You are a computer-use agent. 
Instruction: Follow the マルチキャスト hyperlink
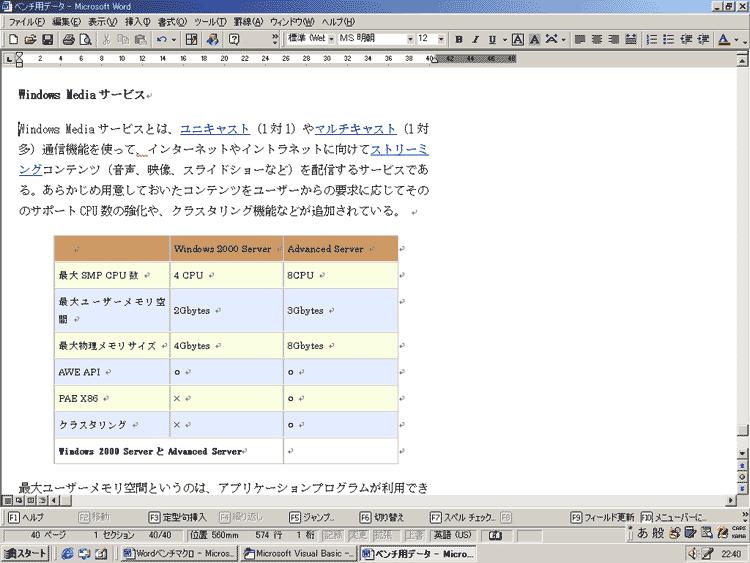tap(355, 129)
